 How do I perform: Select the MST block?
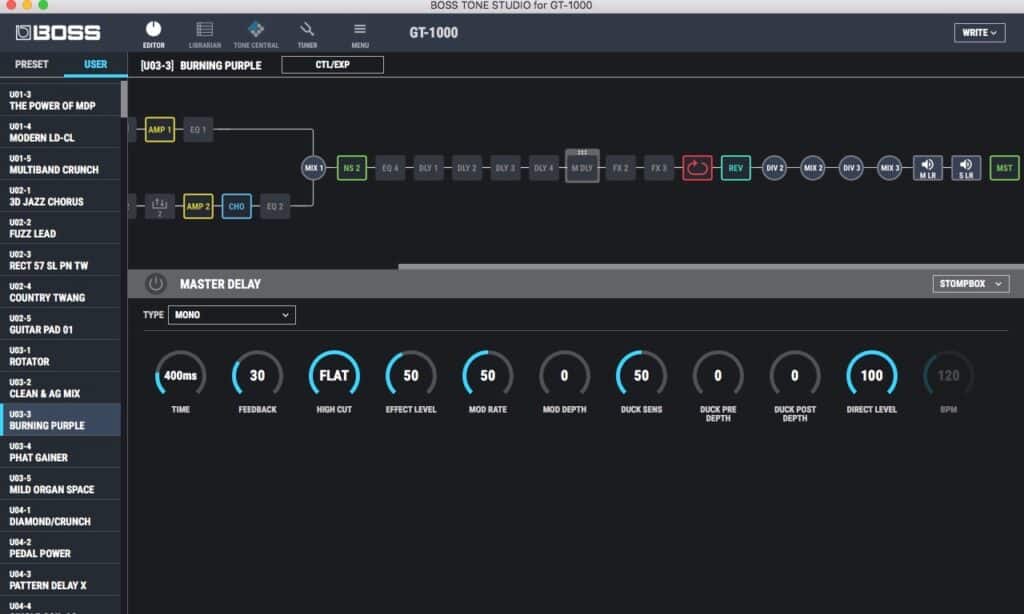click(1004, 168)
